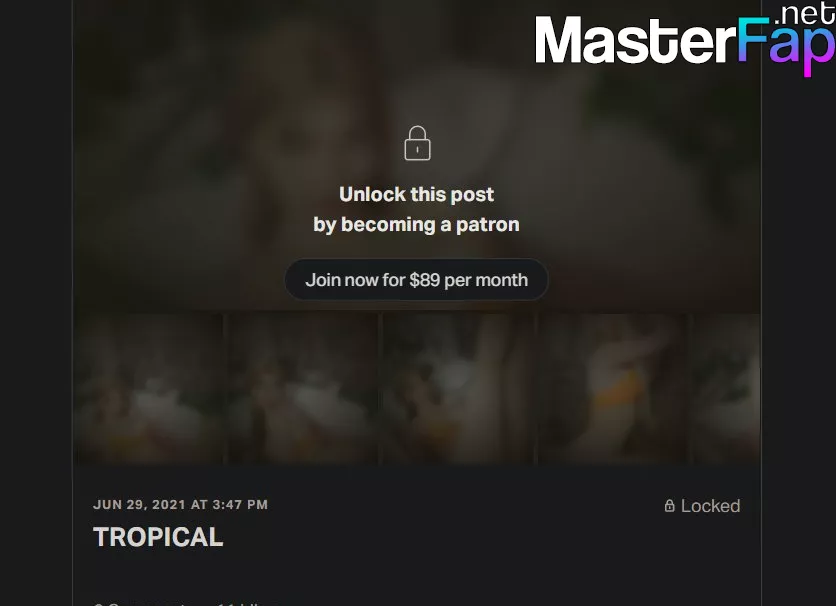Click the large padlock icon above the unlock message
Viewport: 836px width, 606px height.
tap(417, 143)
